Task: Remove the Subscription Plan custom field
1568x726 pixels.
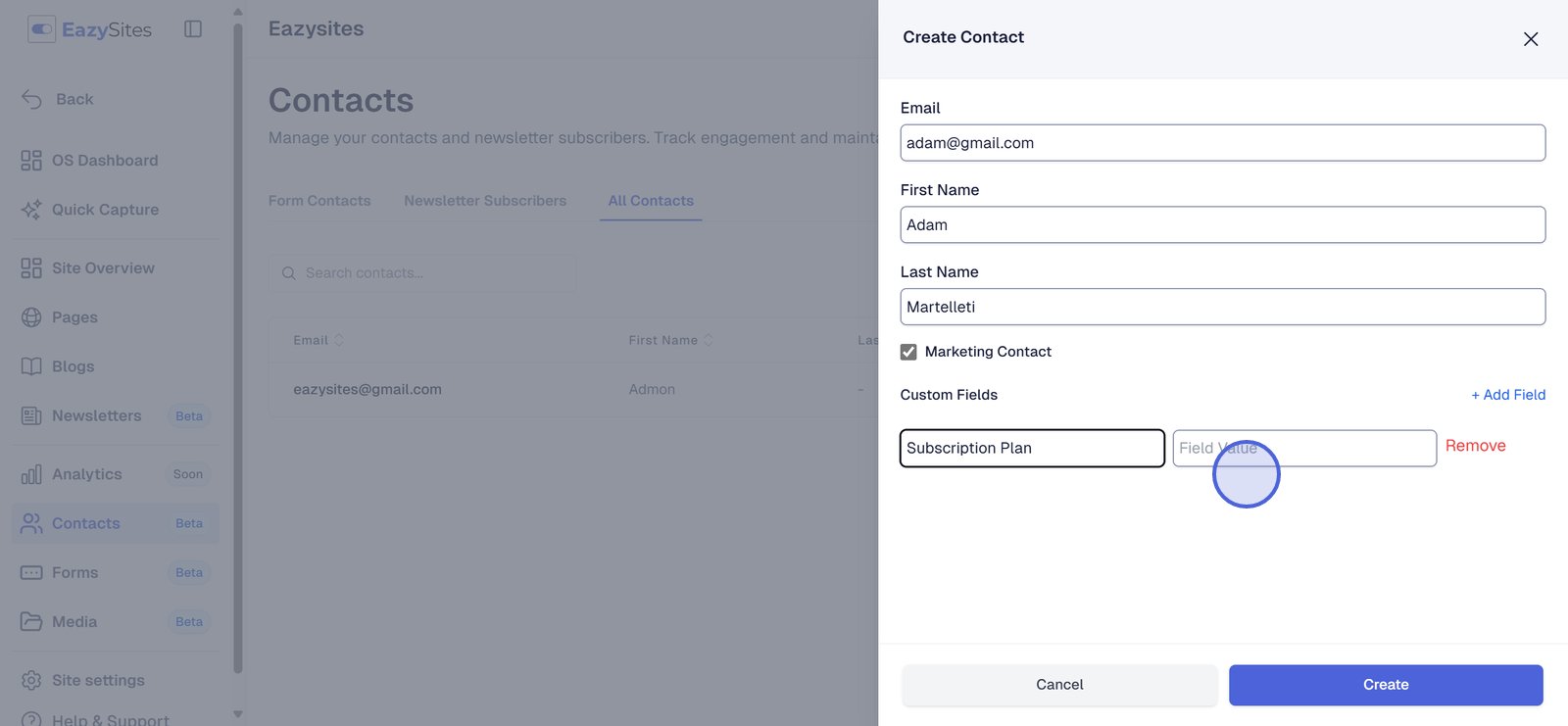Action: tap(1475, 446)
